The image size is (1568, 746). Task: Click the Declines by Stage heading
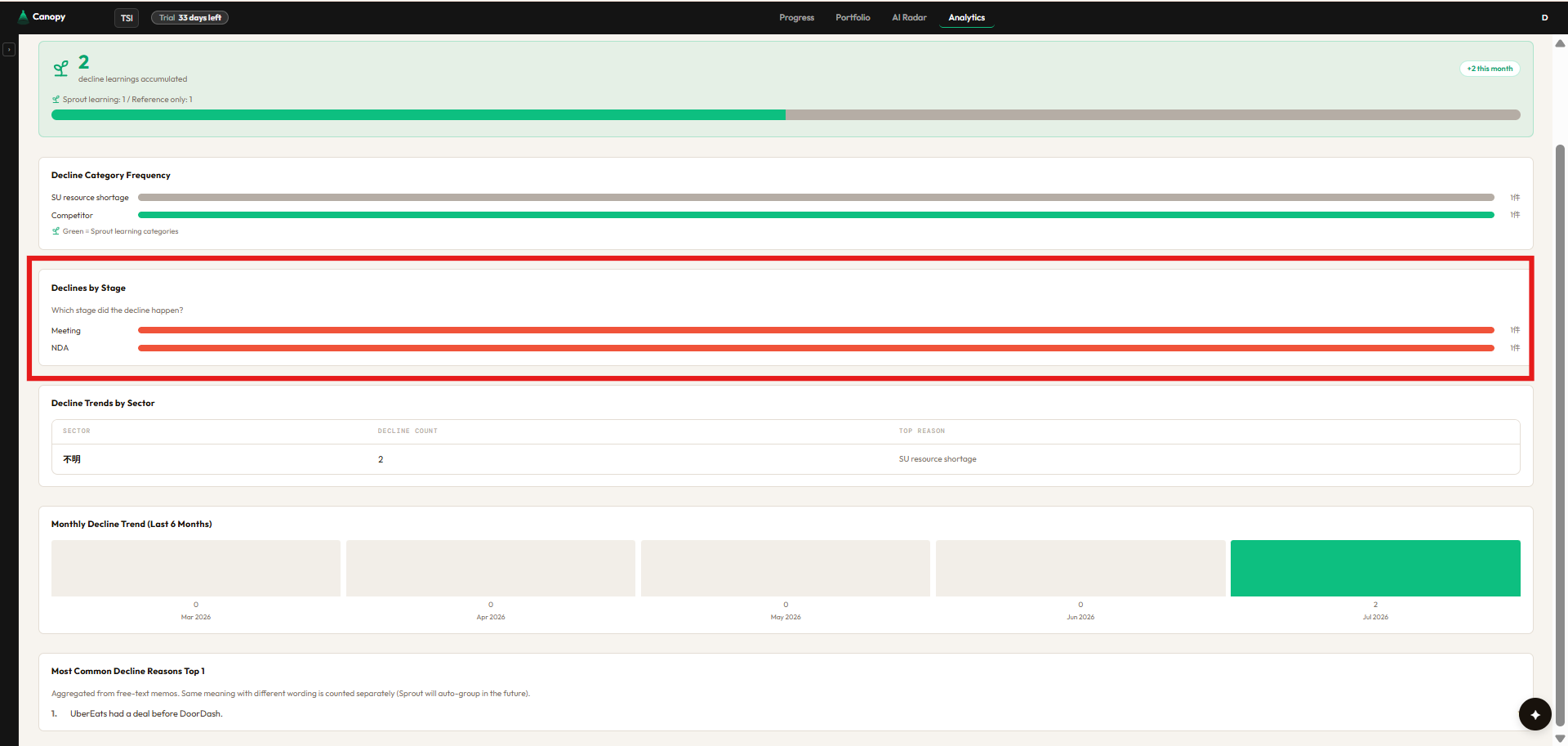88,288
